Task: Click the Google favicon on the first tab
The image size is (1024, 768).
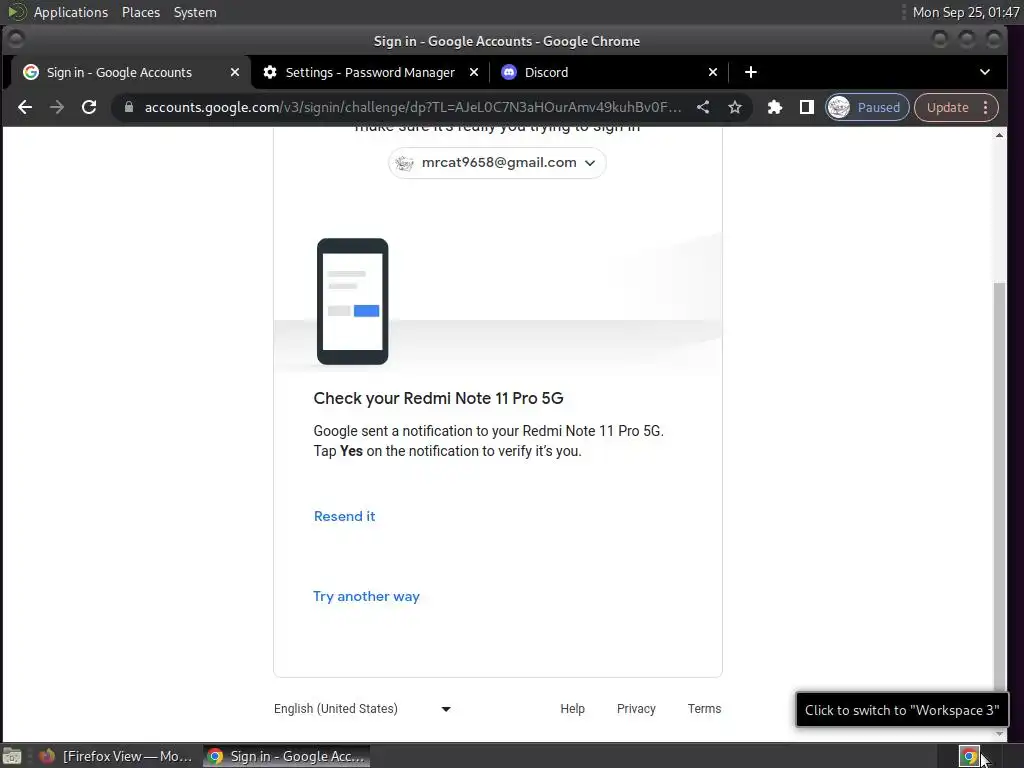Action: click(31, 72)
